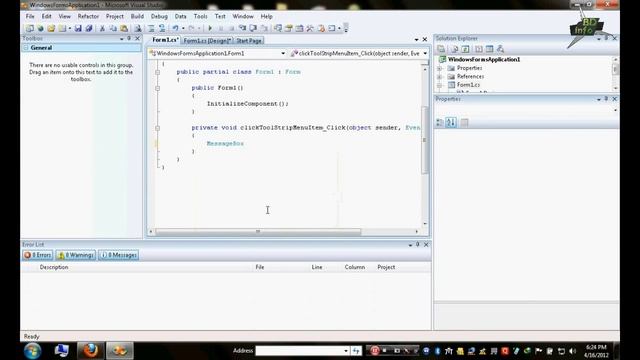This screenshot has width=640, height=360.
Task: Open the Undo history dropdown arrow
Action: coord(183,28)
